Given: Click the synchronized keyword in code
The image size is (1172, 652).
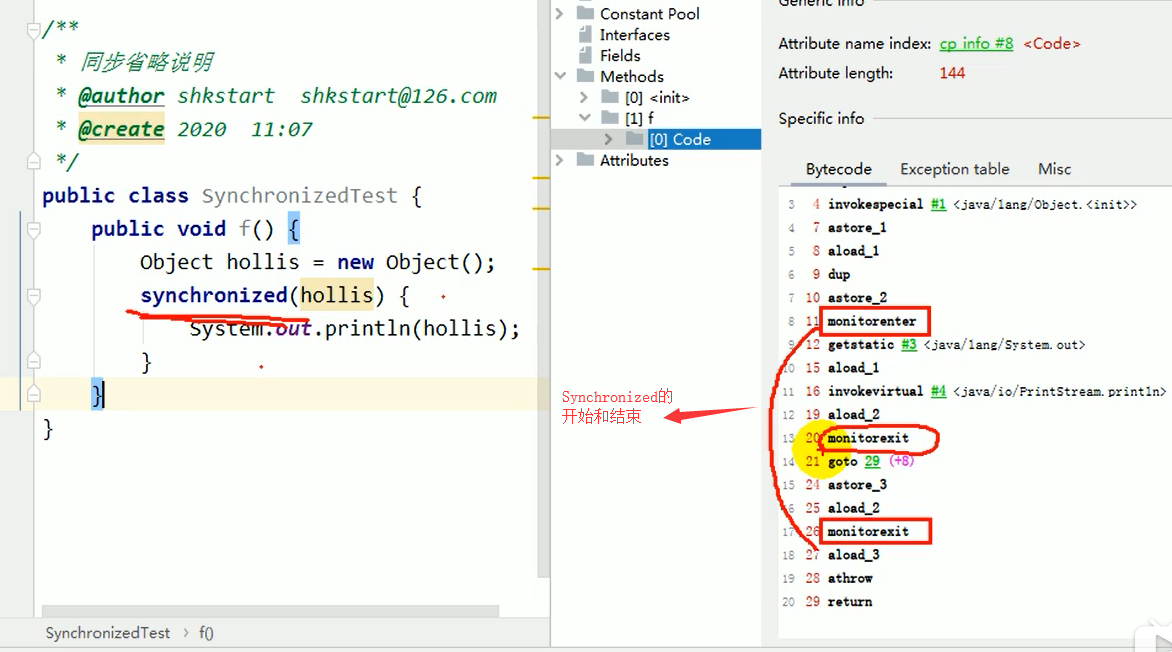Looking at the screenshot, I should point(214,295).
